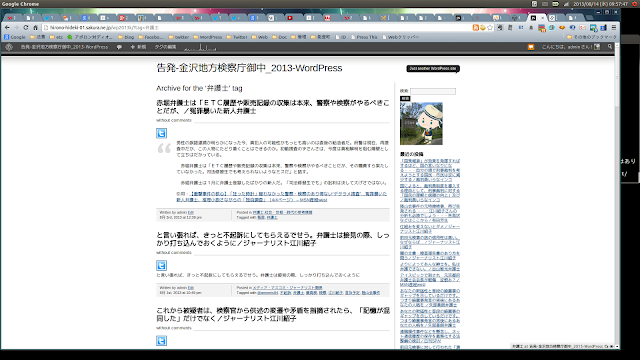Open the power session menu in top panel
Viewport: 640px width, 360px height.
635,4
